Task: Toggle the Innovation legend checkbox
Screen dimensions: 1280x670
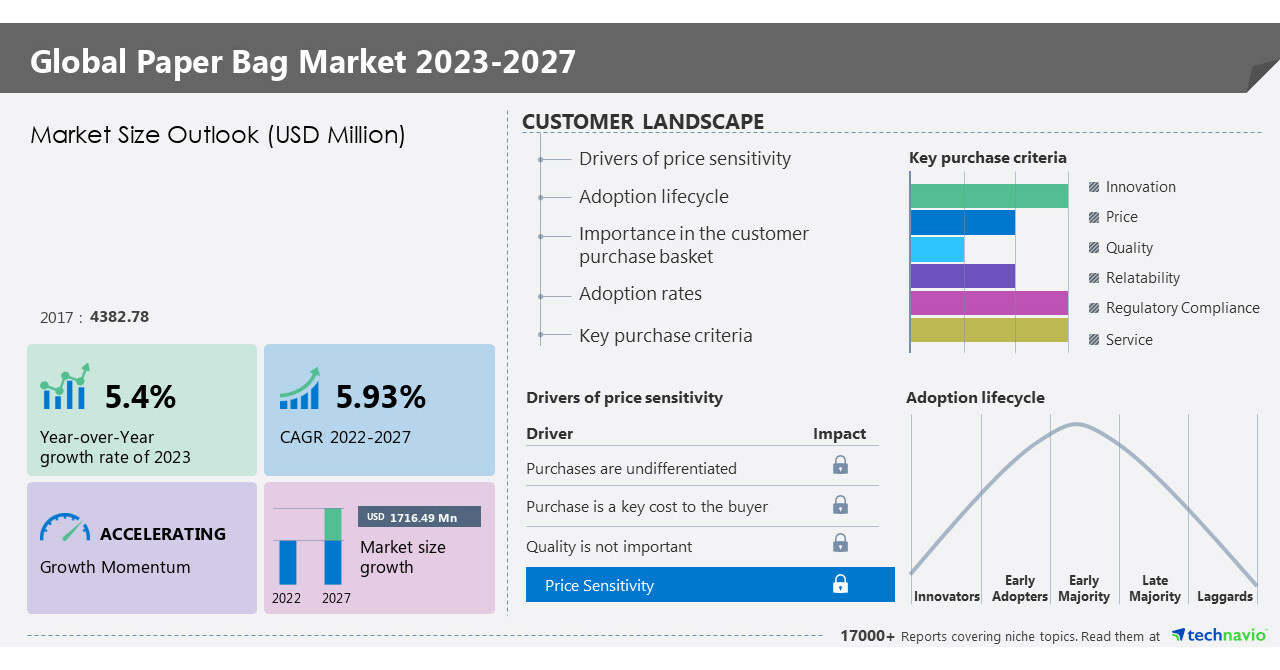Action: click(x=1093, y=187)
